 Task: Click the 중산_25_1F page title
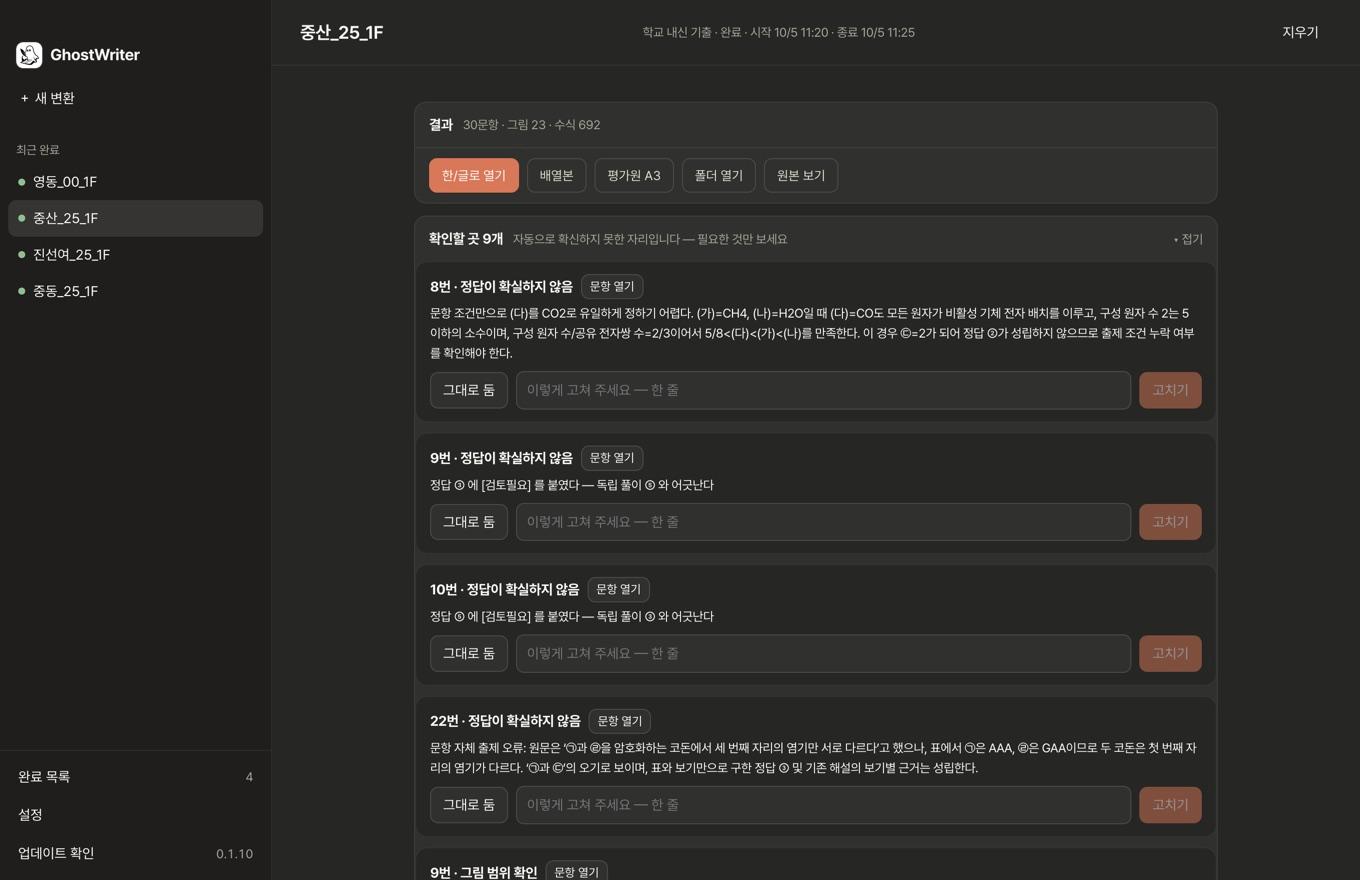341,32
